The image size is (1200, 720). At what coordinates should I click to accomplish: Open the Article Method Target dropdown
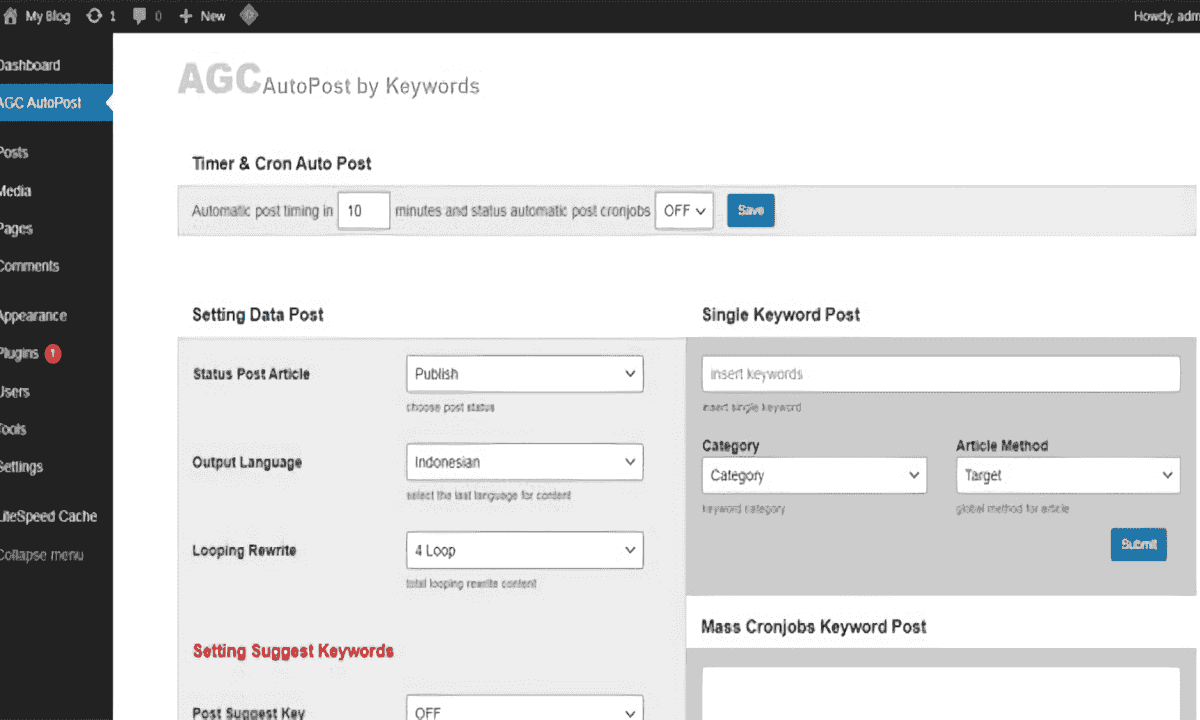[1068, 476]
